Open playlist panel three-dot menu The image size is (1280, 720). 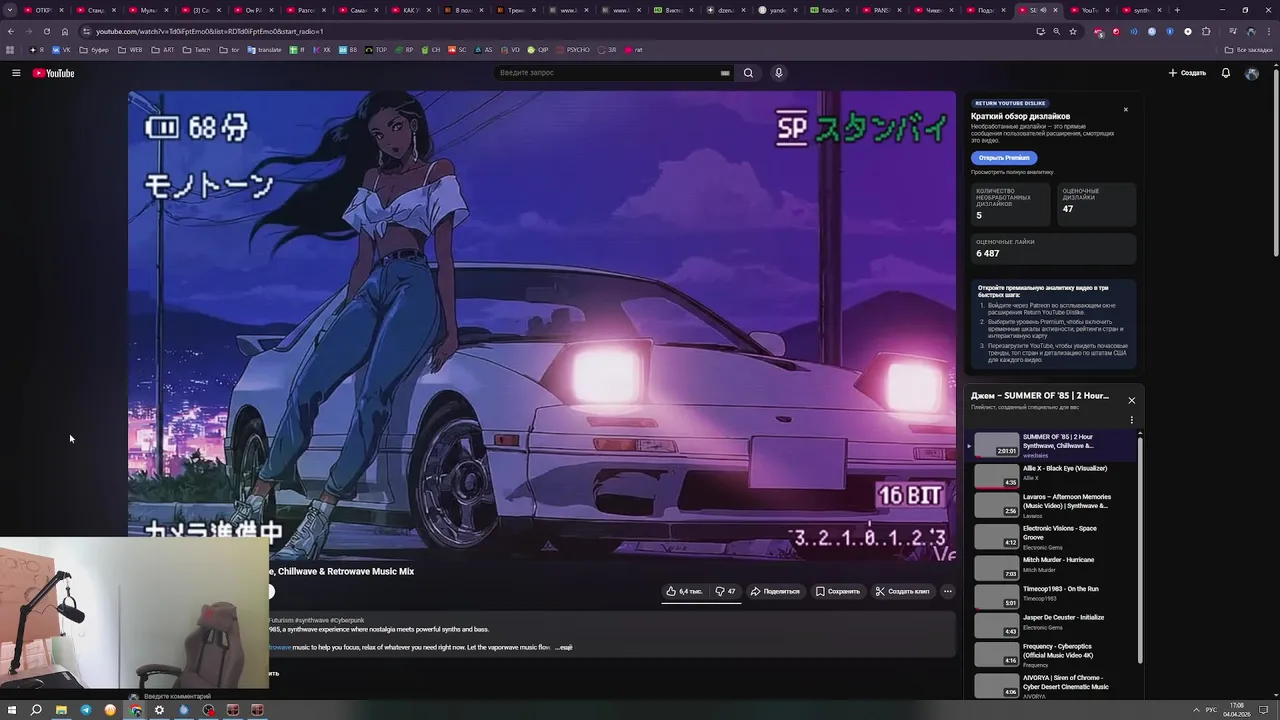point(1132,420)
